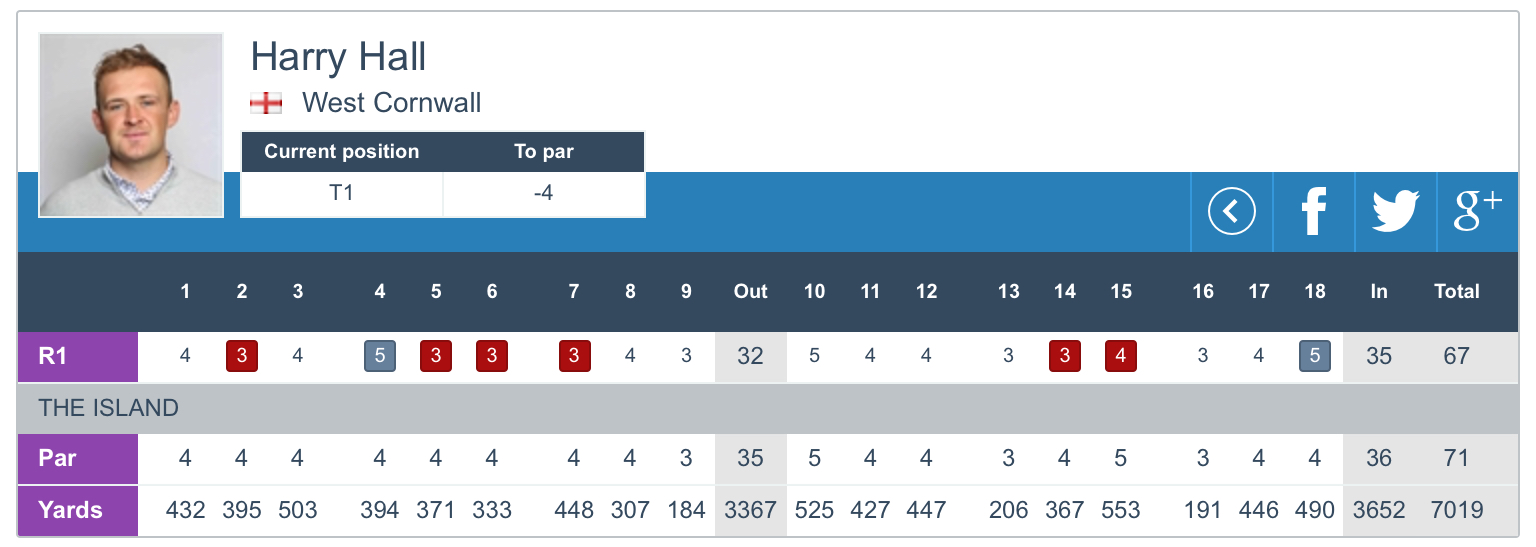Image resolution: width=1536 pixels, height=547 pixels.
Task: Click the red birdie score on hole 2
Action: click(242, 356)
